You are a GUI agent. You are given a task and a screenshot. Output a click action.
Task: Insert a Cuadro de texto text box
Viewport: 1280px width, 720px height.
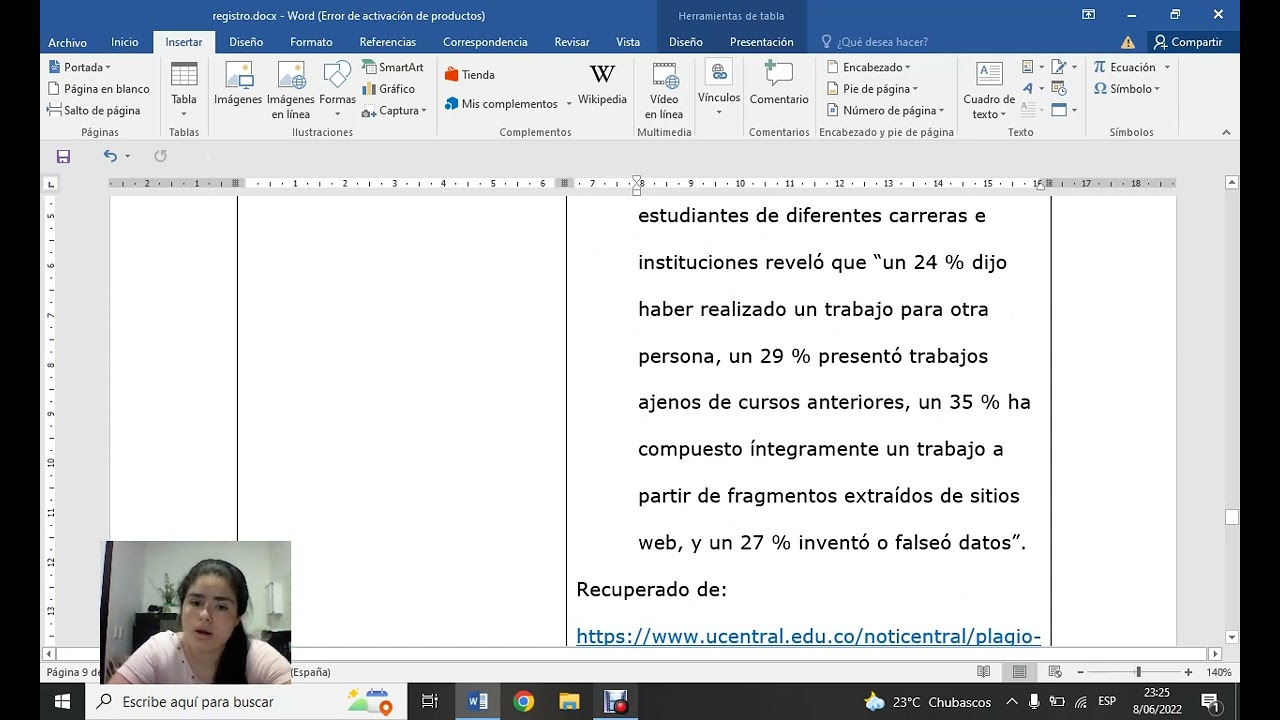pyautogui.click(x=989, y=89)
